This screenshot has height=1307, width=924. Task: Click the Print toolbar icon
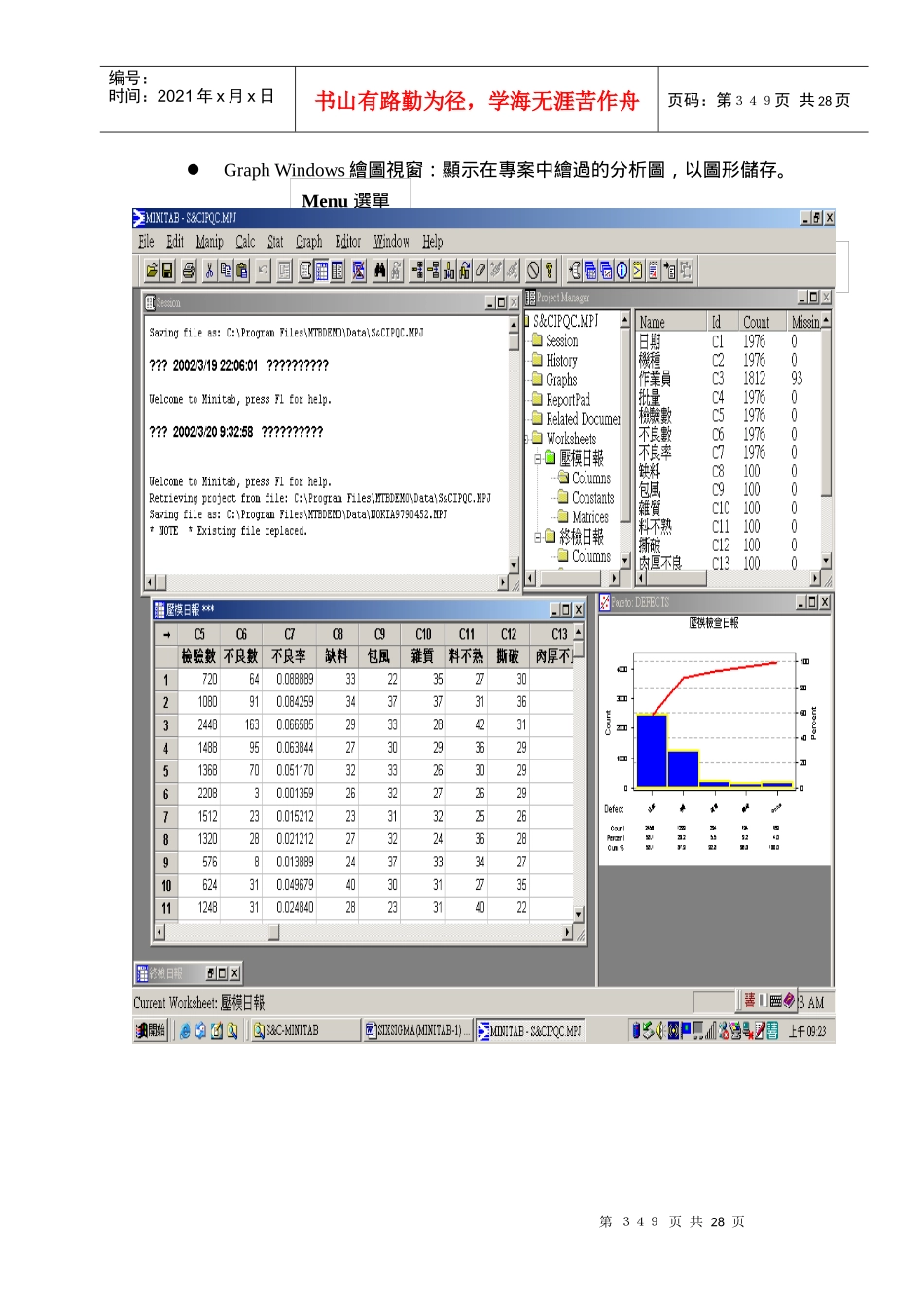tap(188, 270)
